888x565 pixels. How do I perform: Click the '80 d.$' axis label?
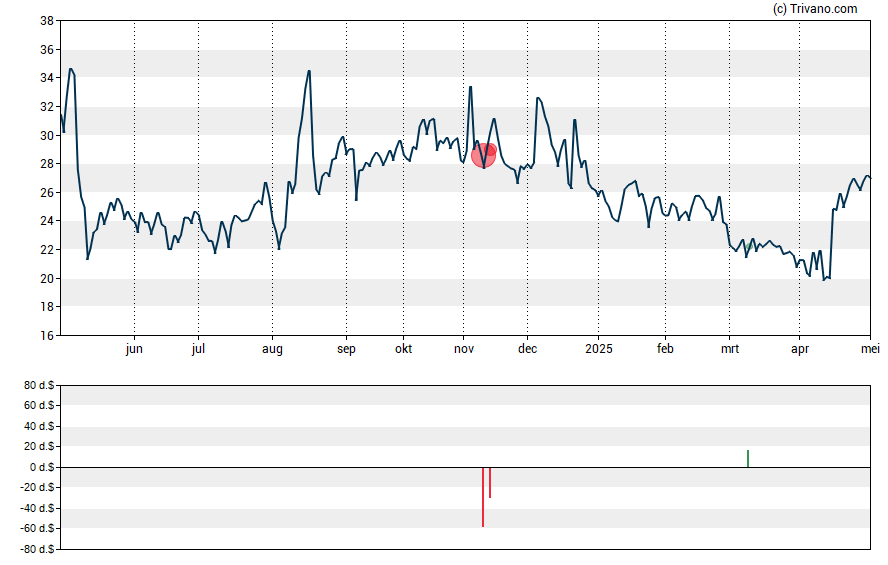pyautogui.click(x=39, y=386)
